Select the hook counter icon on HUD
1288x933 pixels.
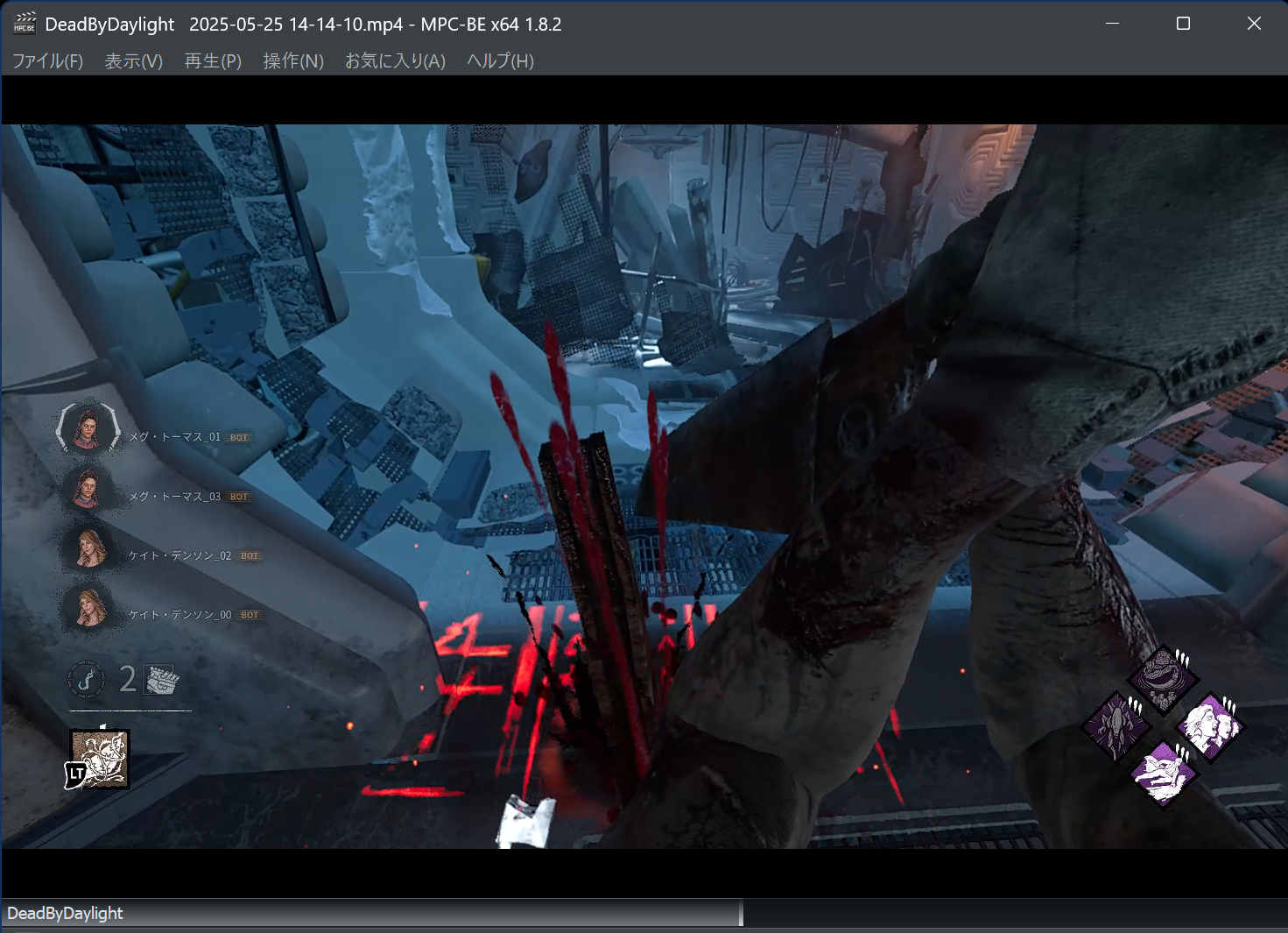(x=87, y=680)
